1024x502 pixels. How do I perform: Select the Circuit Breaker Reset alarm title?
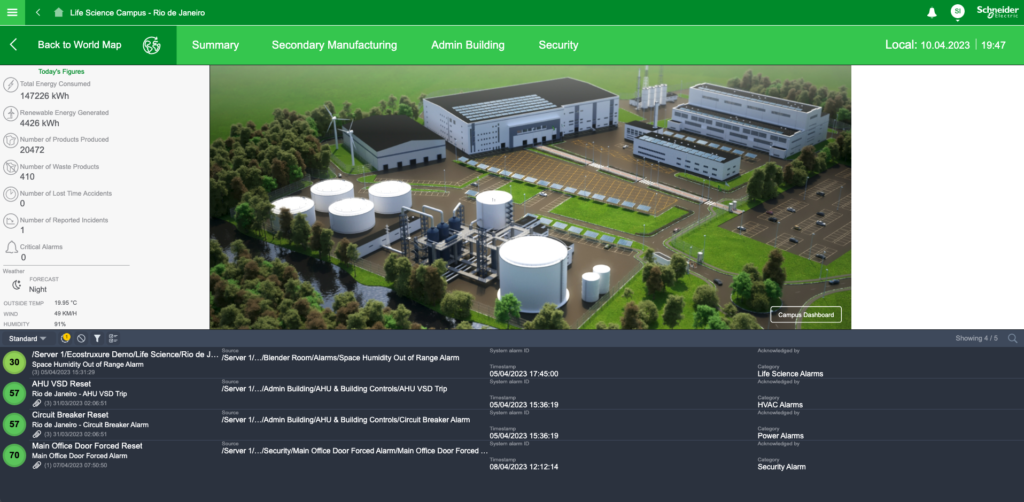tap(70, 415)
